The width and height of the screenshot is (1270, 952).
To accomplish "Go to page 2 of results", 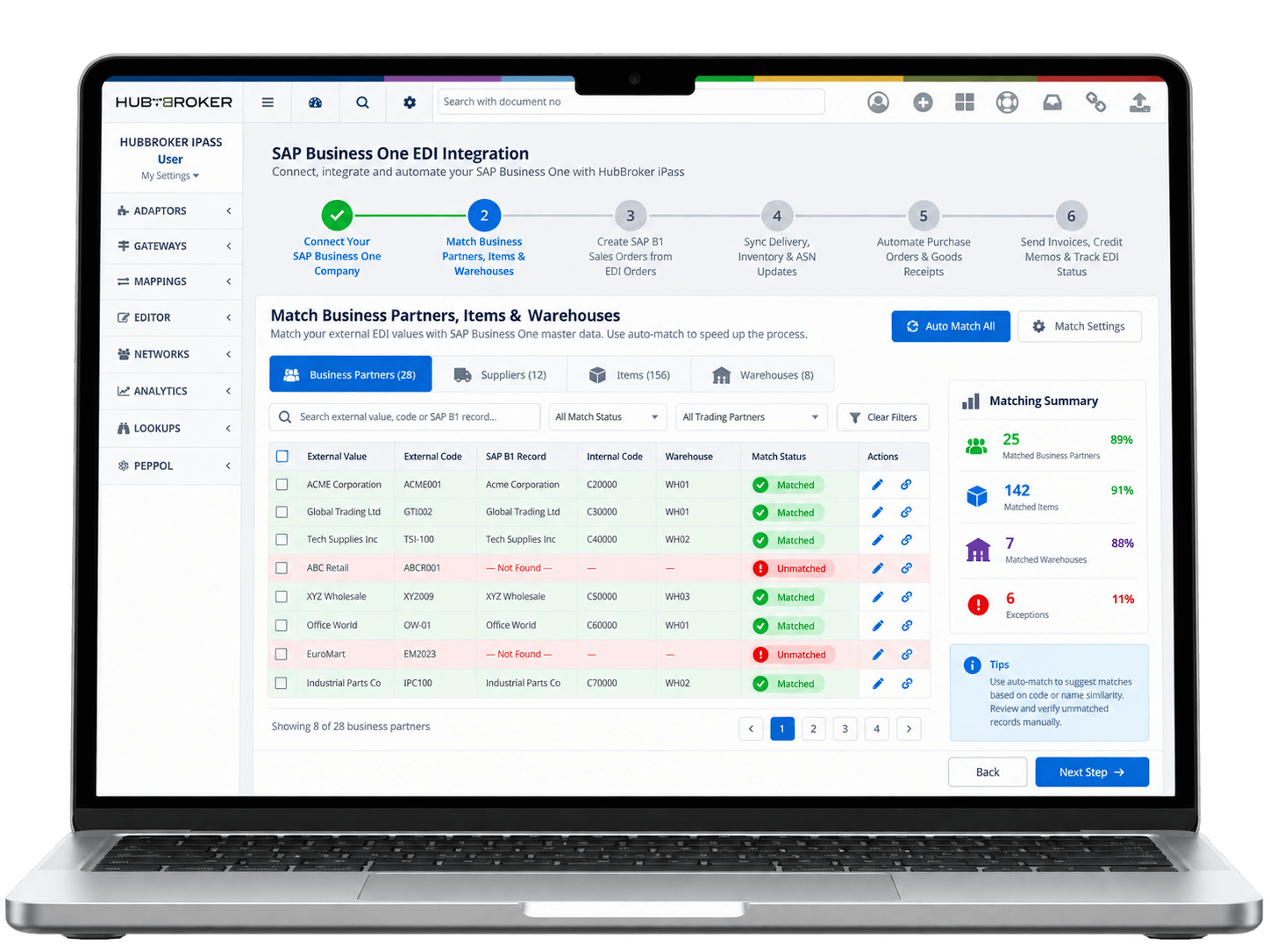I will (x=814, y=728).
